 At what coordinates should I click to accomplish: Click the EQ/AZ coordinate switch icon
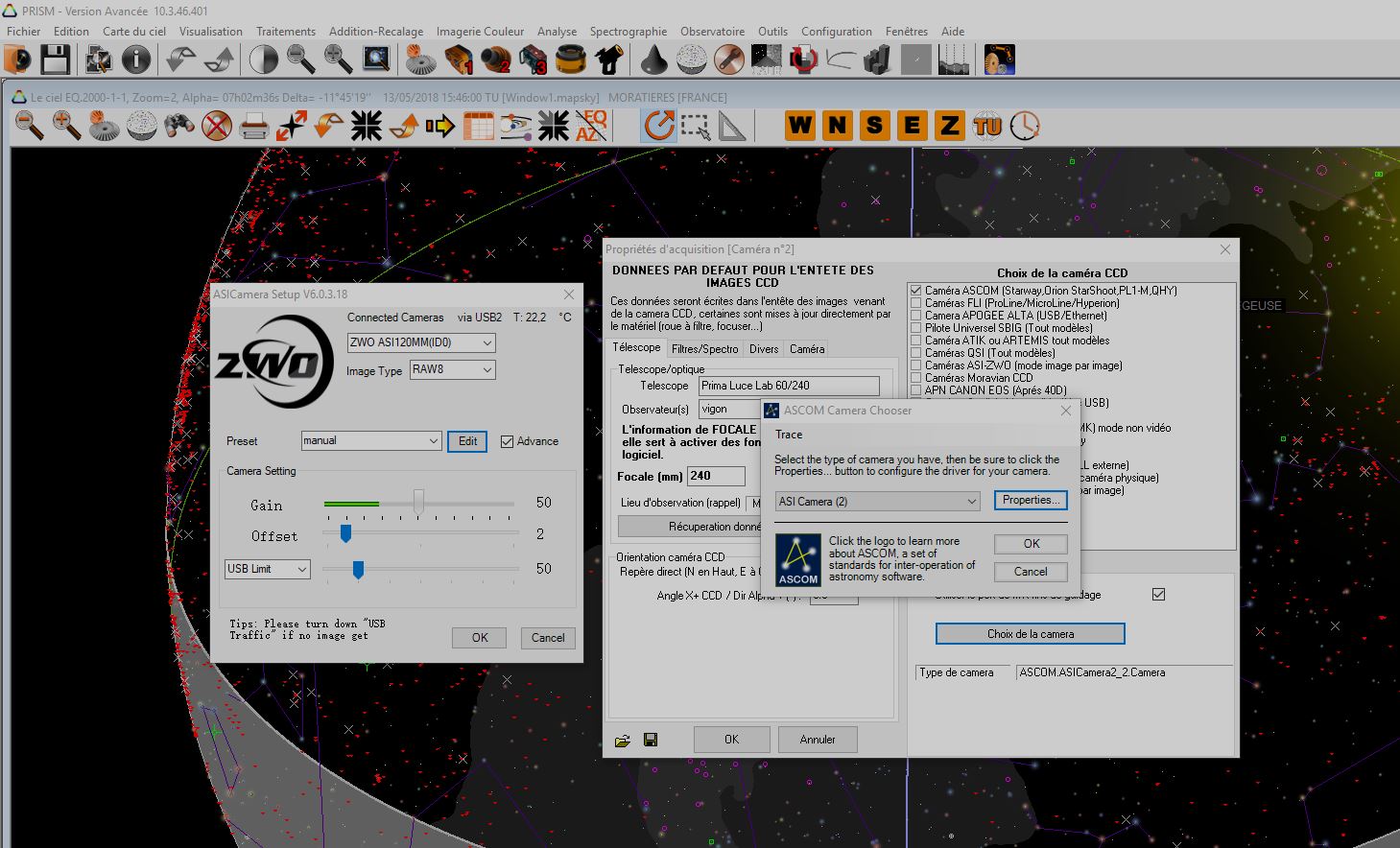click(x=590, y=126)
